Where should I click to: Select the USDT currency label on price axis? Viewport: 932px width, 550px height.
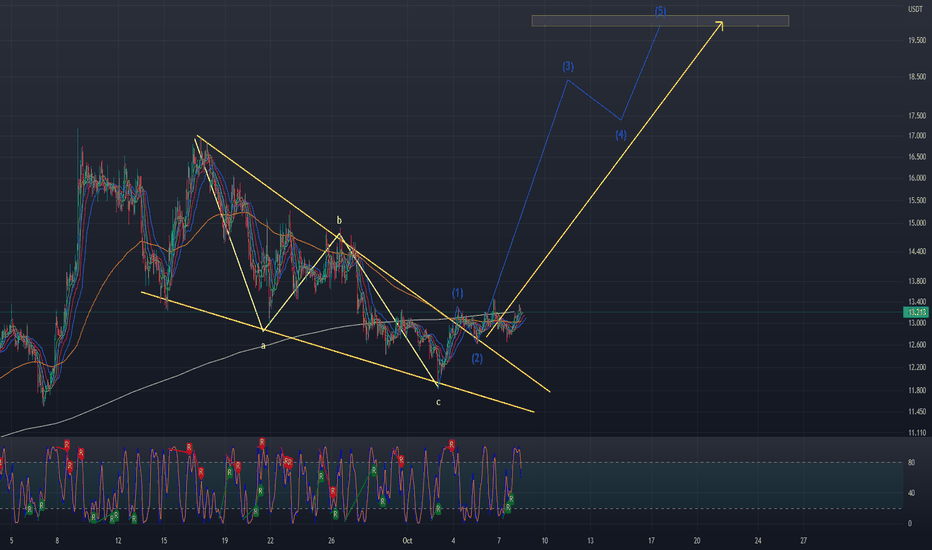915,9
